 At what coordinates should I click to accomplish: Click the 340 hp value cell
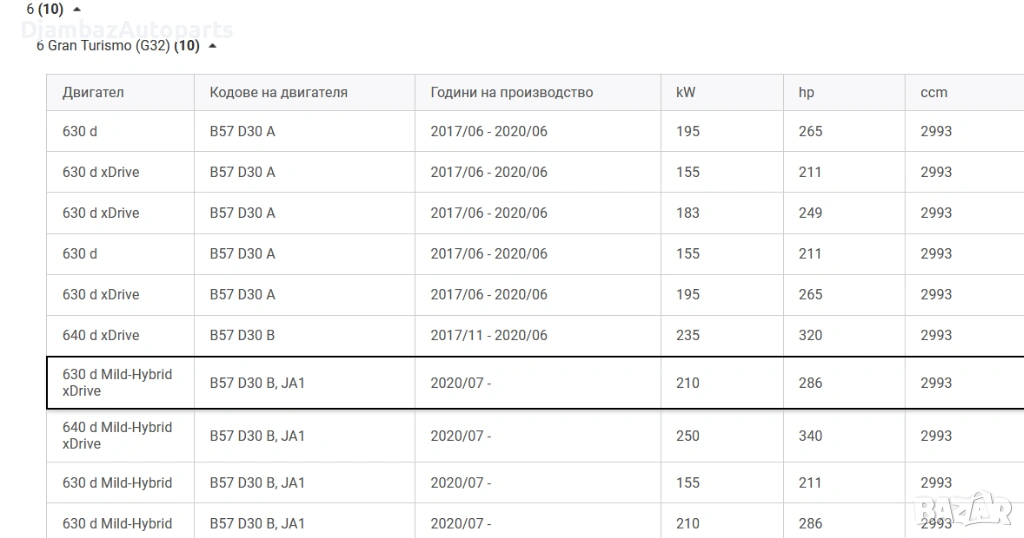810,435
